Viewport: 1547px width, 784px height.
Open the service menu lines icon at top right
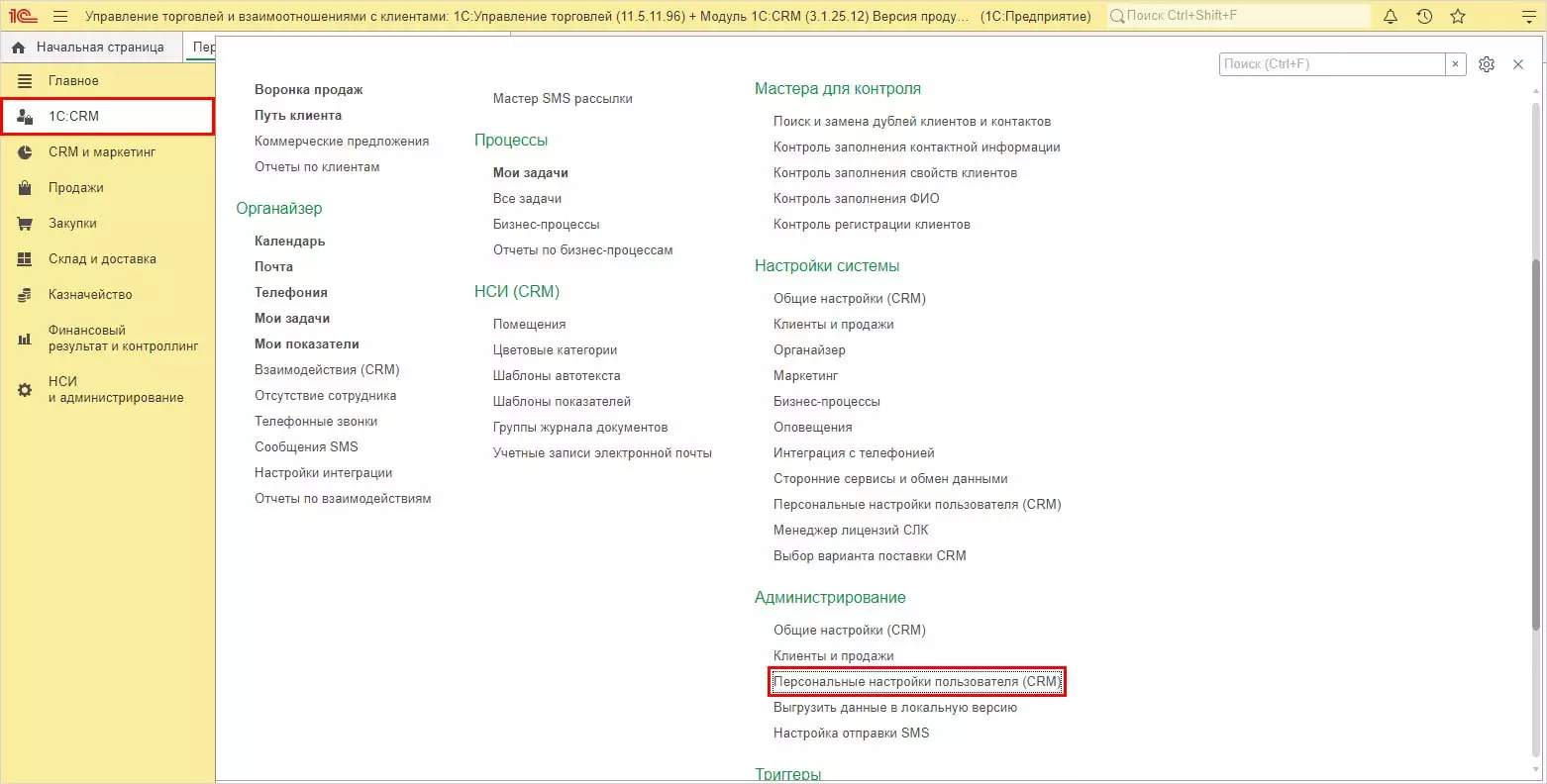coord(1528,17)
